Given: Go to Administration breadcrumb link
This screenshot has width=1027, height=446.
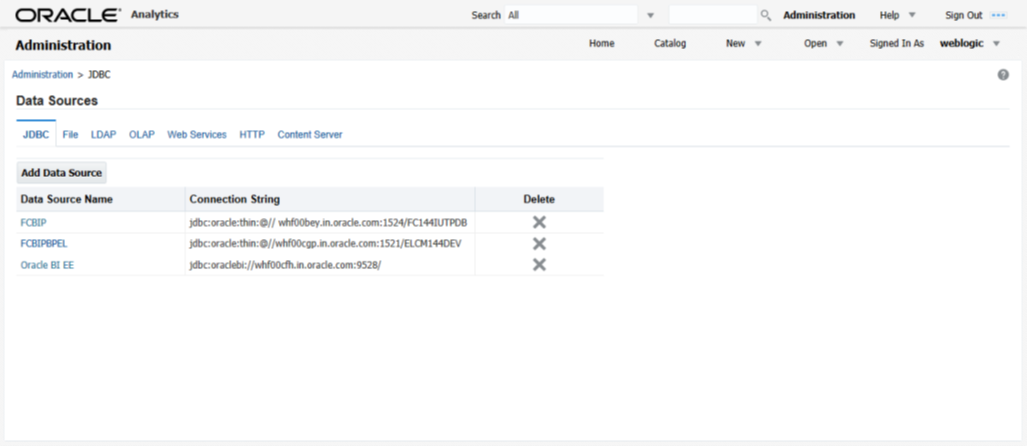Looking at the screenshot, I should 42,75.
